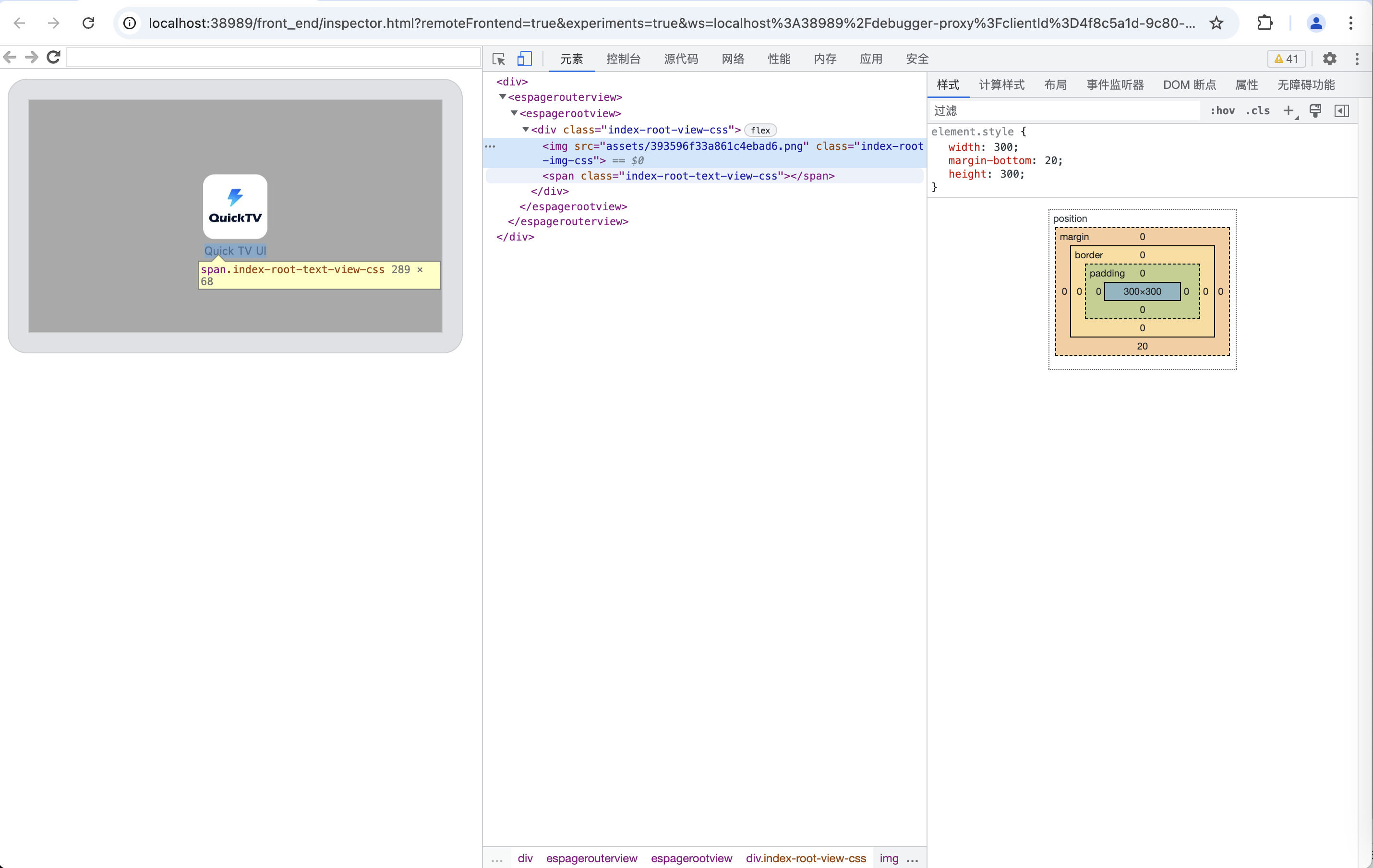Add a new style rule with plus icon

(1289, 110)
